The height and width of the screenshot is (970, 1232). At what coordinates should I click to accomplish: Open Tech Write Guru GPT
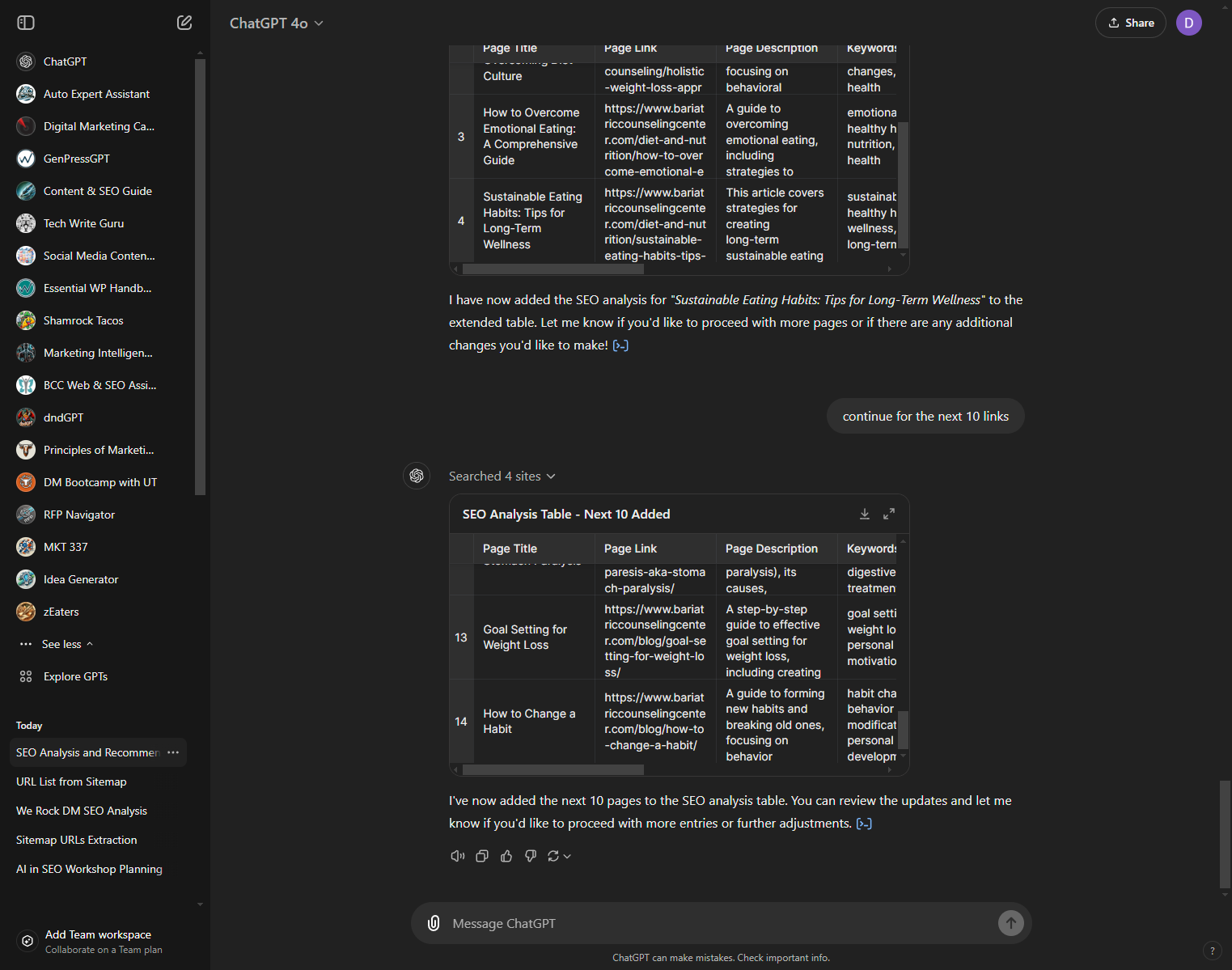pos(101,223)
